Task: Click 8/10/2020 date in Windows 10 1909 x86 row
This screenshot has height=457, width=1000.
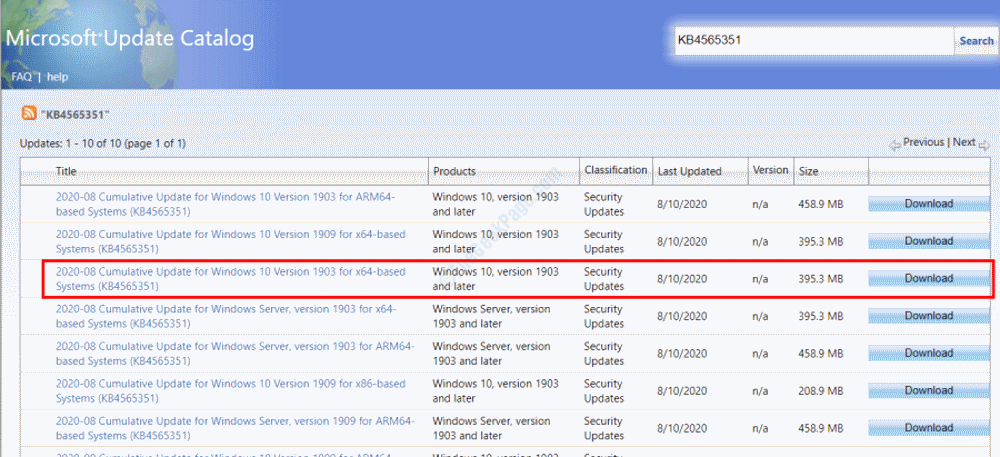Action: pos(682,391)
